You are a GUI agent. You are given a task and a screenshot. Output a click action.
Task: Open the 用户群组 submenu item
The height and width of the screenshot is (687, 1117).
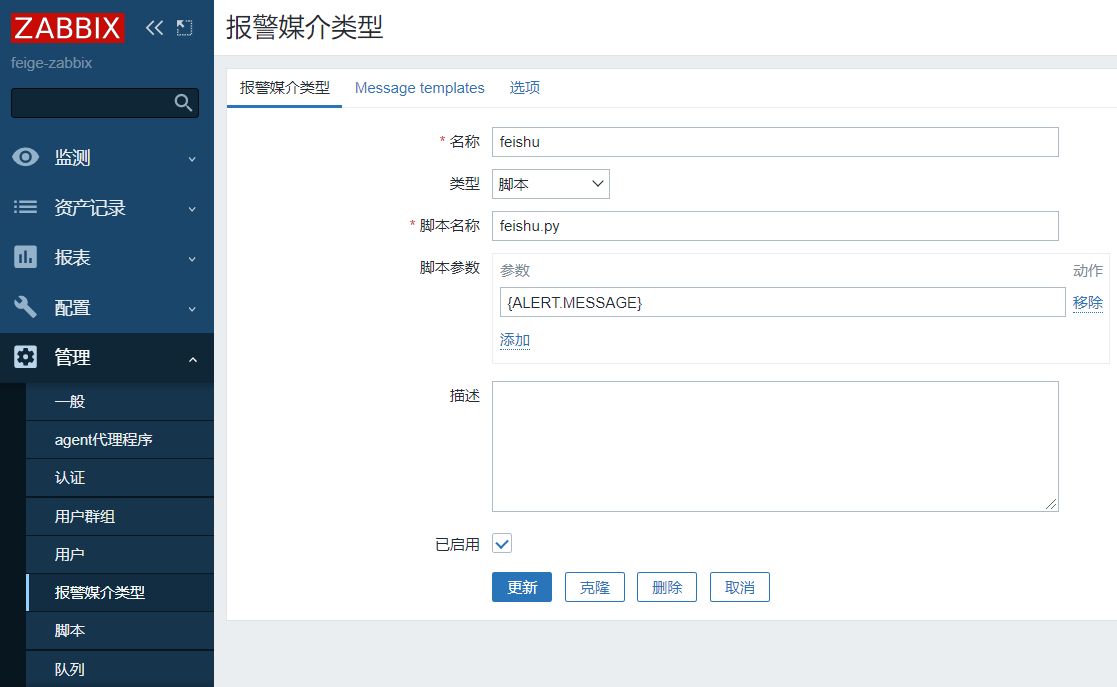tap(120, 517)
